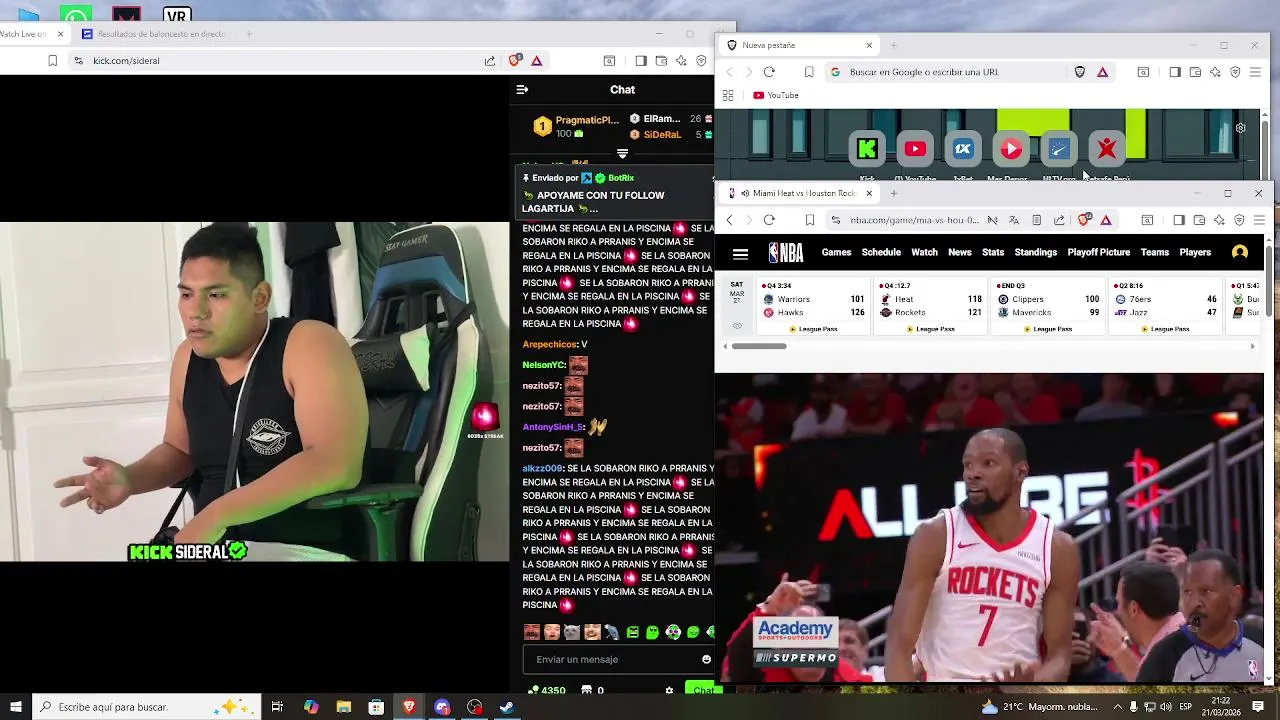Select Clippers vs Mavericks score card
The width and height of the screenshot is (1280, 720).
point(1048,306)
